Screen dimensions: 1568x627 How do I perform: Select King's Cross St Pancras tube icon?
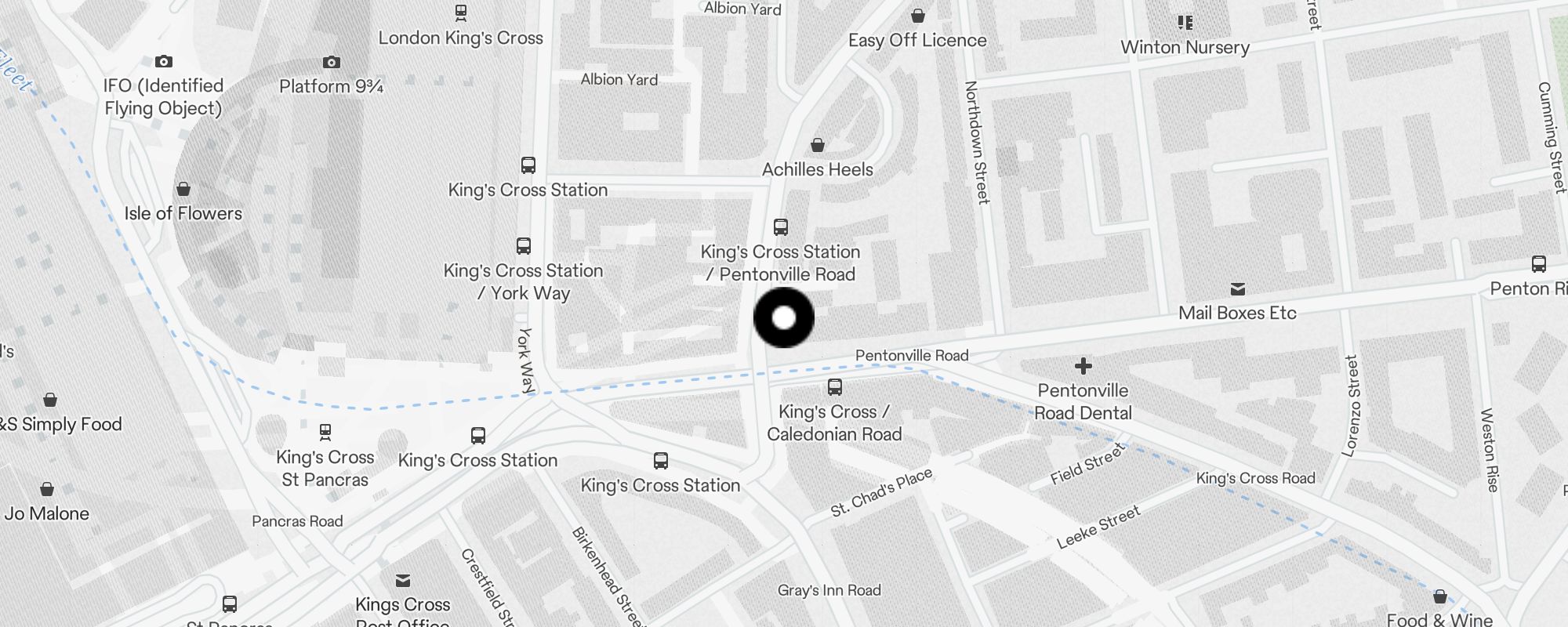click(x=325, y=432)
